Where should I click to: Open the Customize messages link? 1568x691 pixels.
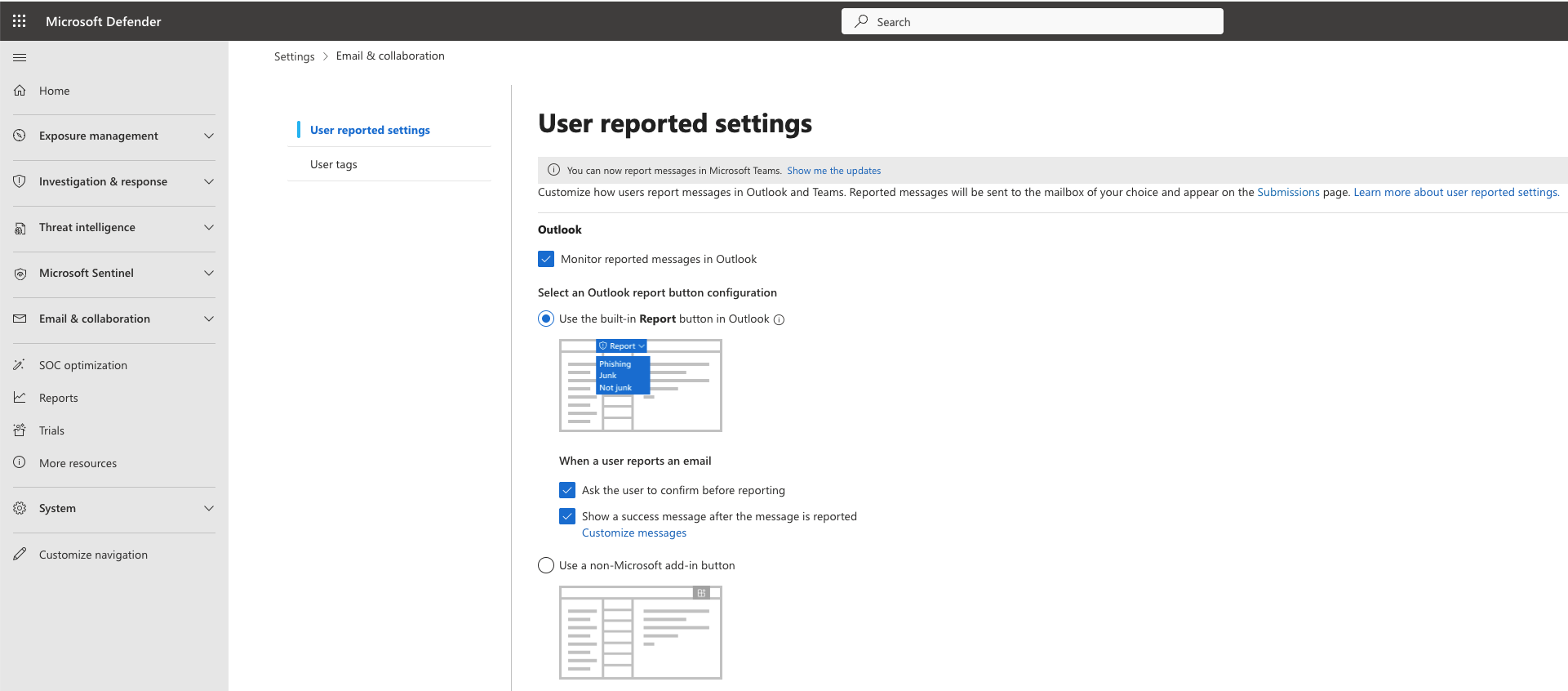coord(634,533)
